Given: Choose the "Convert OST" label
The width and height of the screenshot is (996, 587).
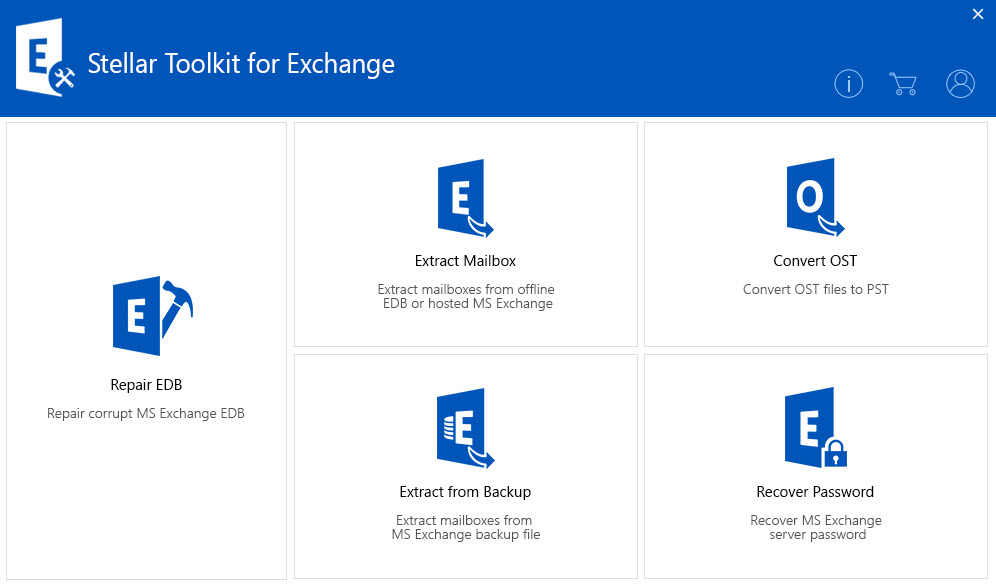Looking at the screenshot, I should tap(815, 261).
